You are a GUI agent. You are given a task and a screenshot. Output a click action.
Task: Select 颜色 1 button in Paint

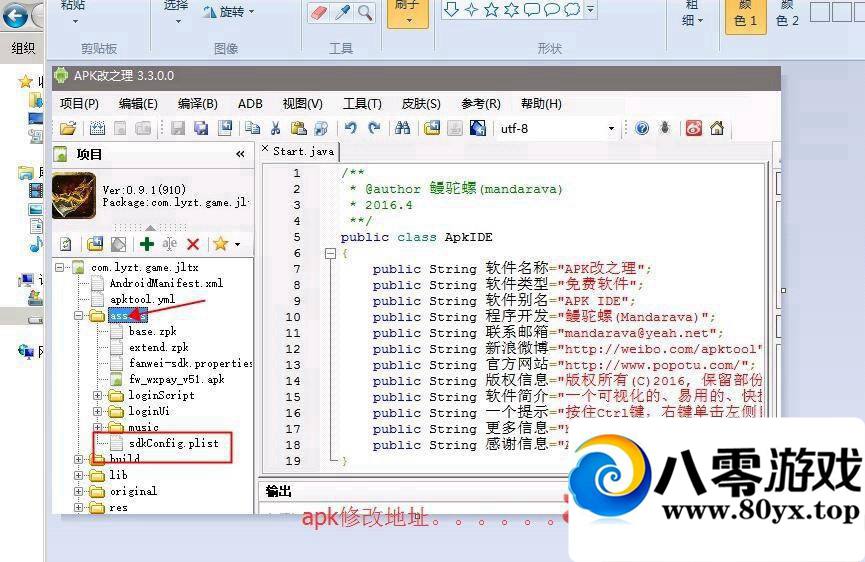(745, 15)
